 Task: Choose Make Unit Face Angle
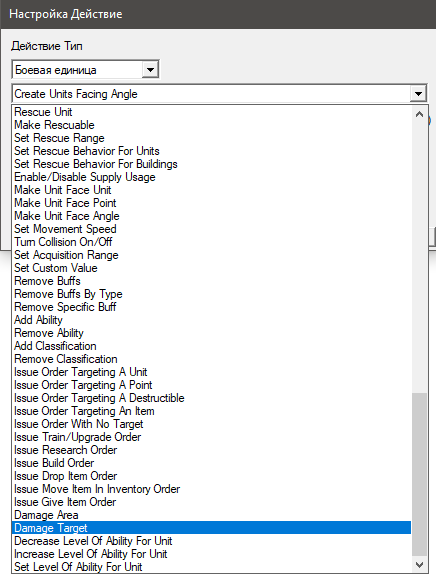[211, 216]
